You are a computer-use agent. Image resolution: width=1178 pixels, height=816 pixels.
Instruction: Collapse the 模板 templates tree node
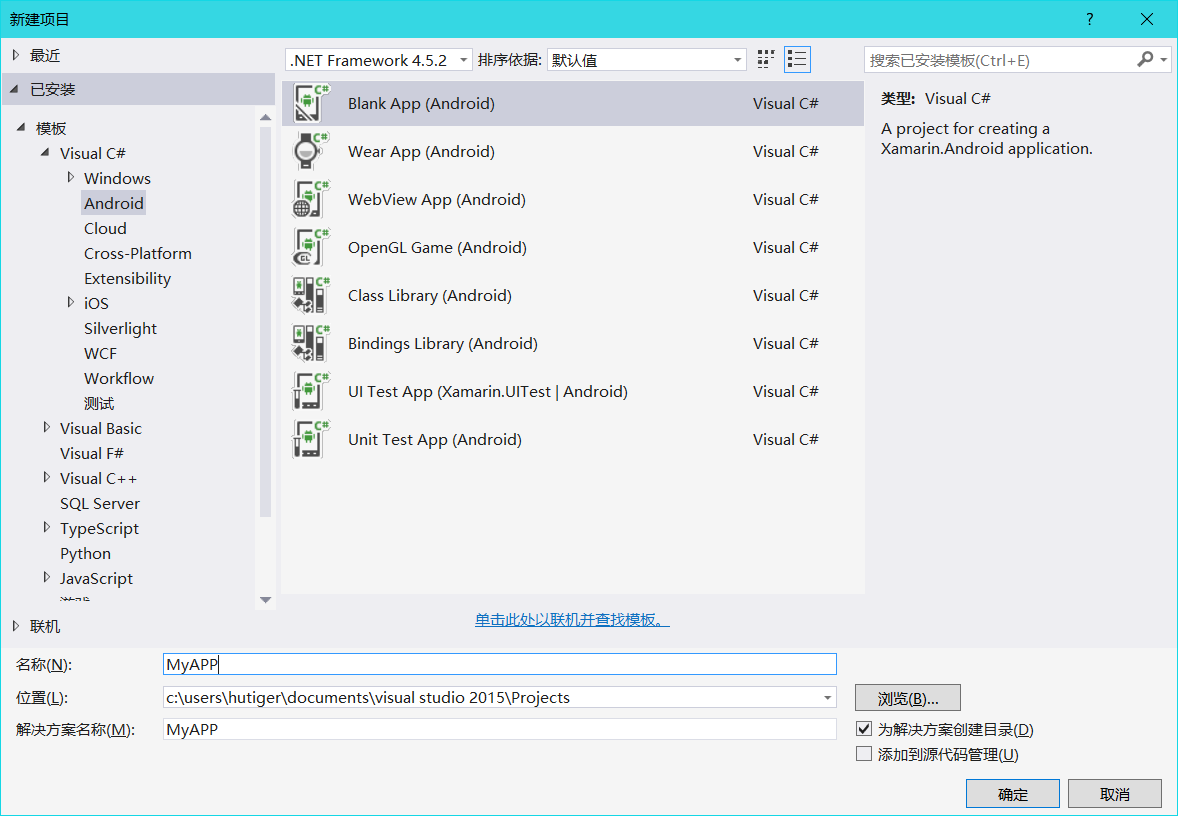[21, 128]
